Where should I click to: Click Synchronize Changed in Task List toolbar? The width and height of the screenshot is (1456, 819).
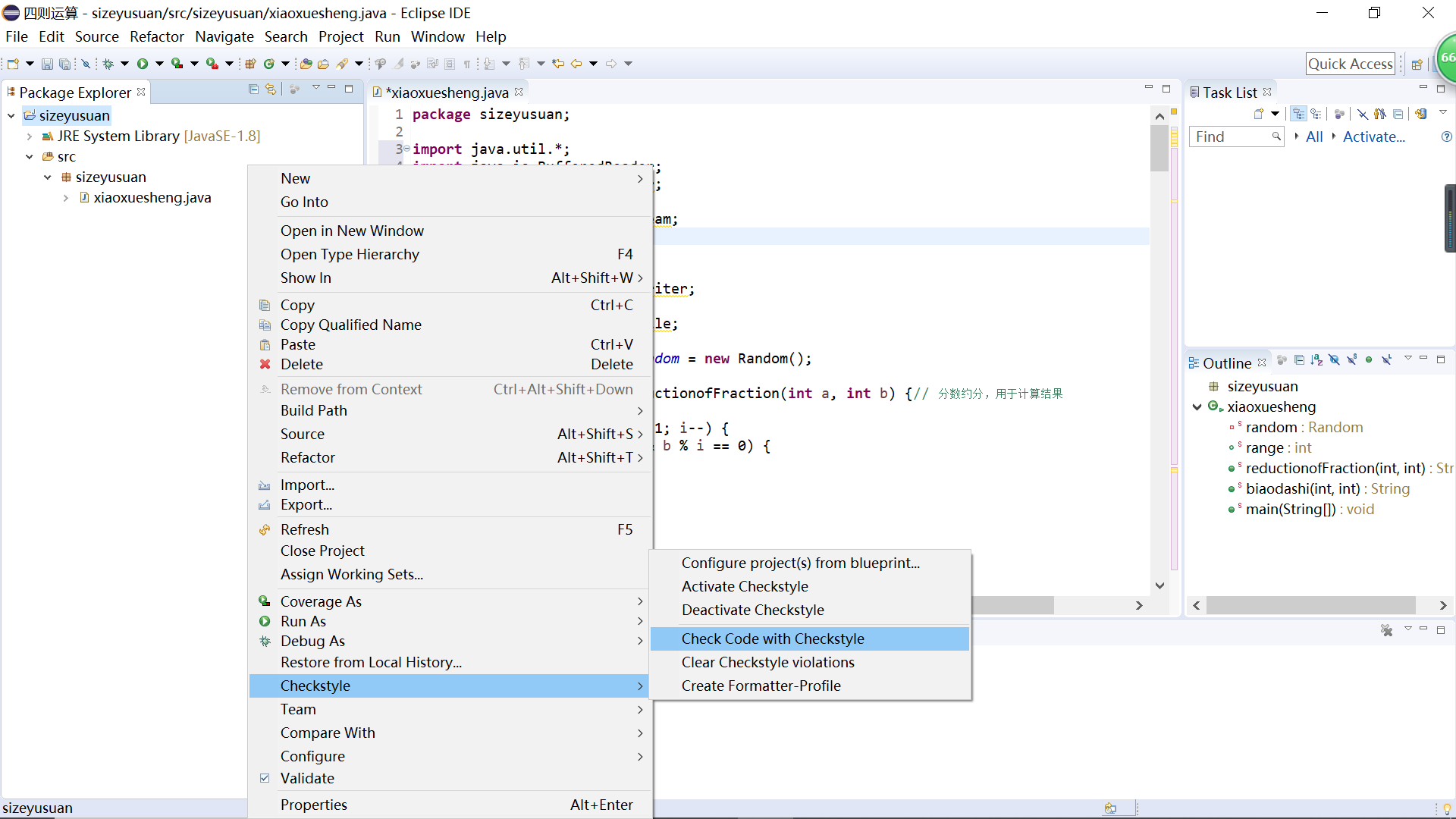tap(1421, 114)
